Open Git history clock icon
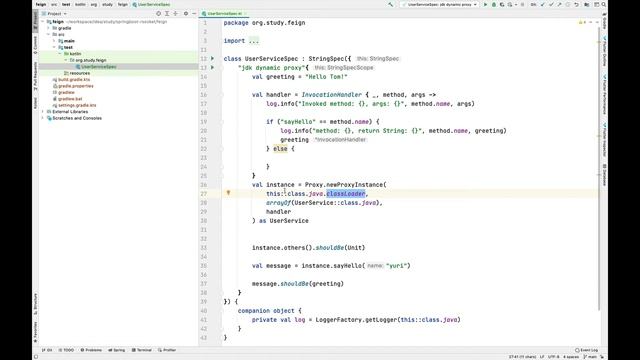The height and width of the screenshot is (360, 640). [568, 4]
